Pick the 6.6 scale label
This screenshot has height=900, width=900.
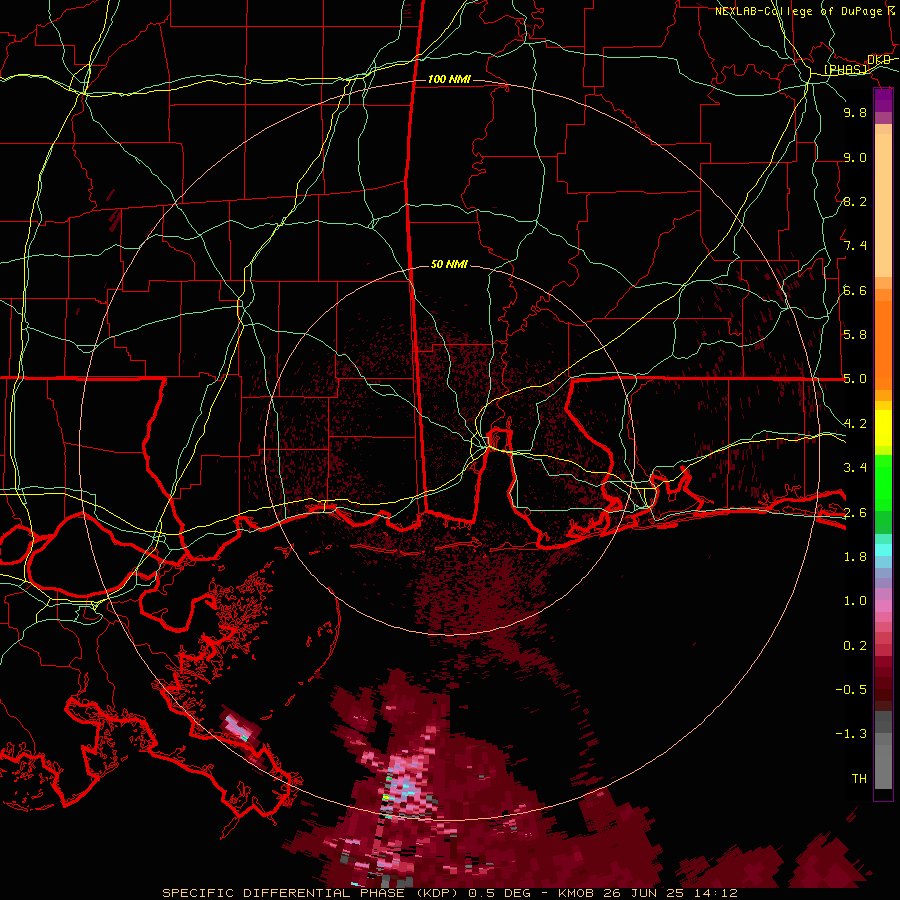click(855, 290)
